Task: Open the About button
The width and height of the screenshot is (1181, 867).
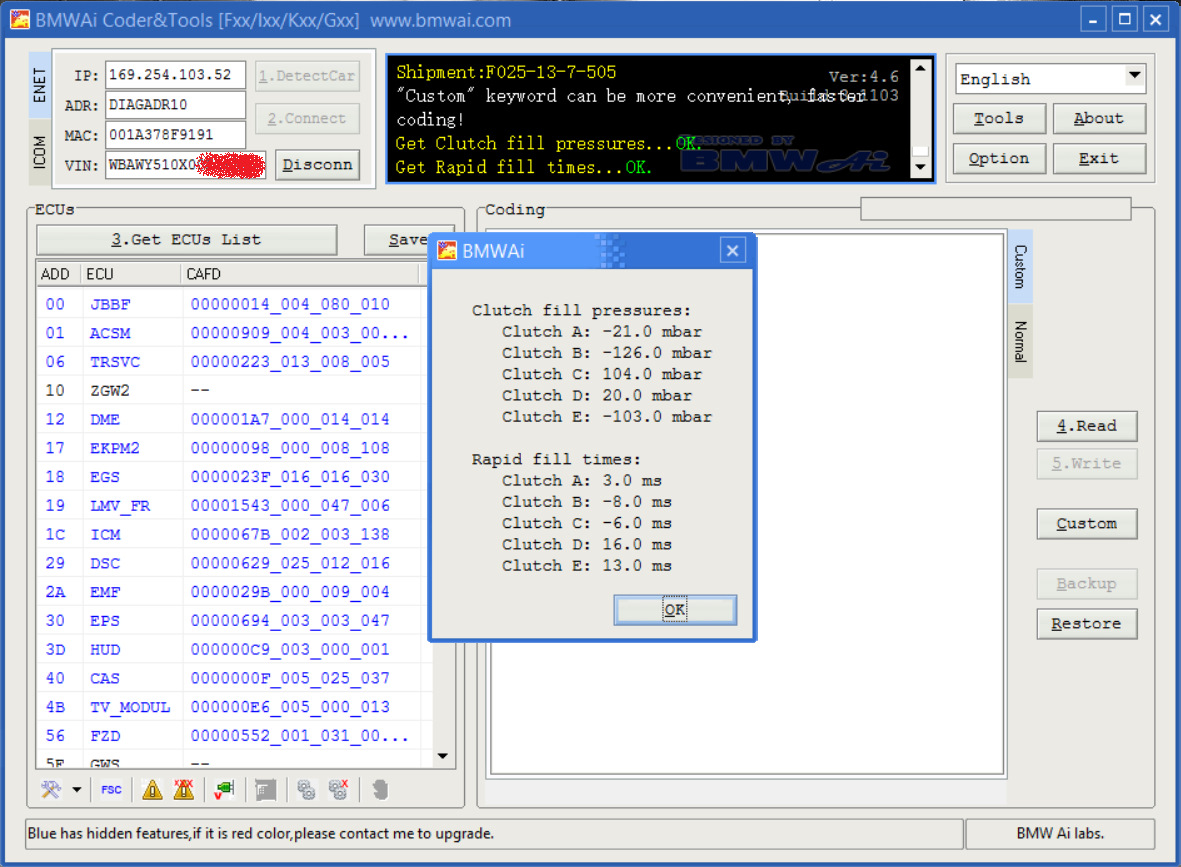Action: pyautogui.click(x=1099, y=118)
